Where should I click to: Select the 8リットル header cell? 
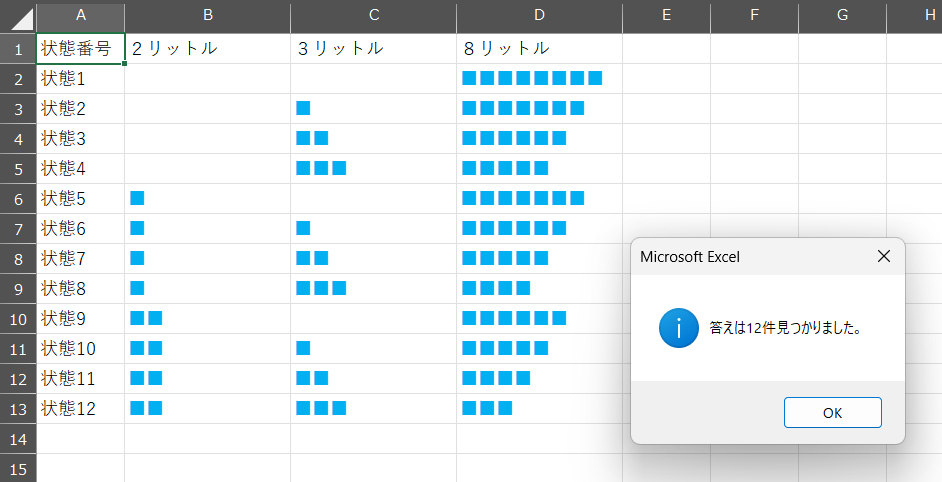(539, 49)
